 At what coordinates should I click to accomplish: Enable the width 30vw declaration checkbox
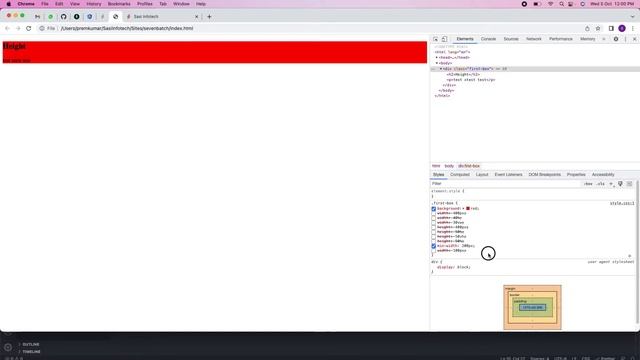[433, 223]
